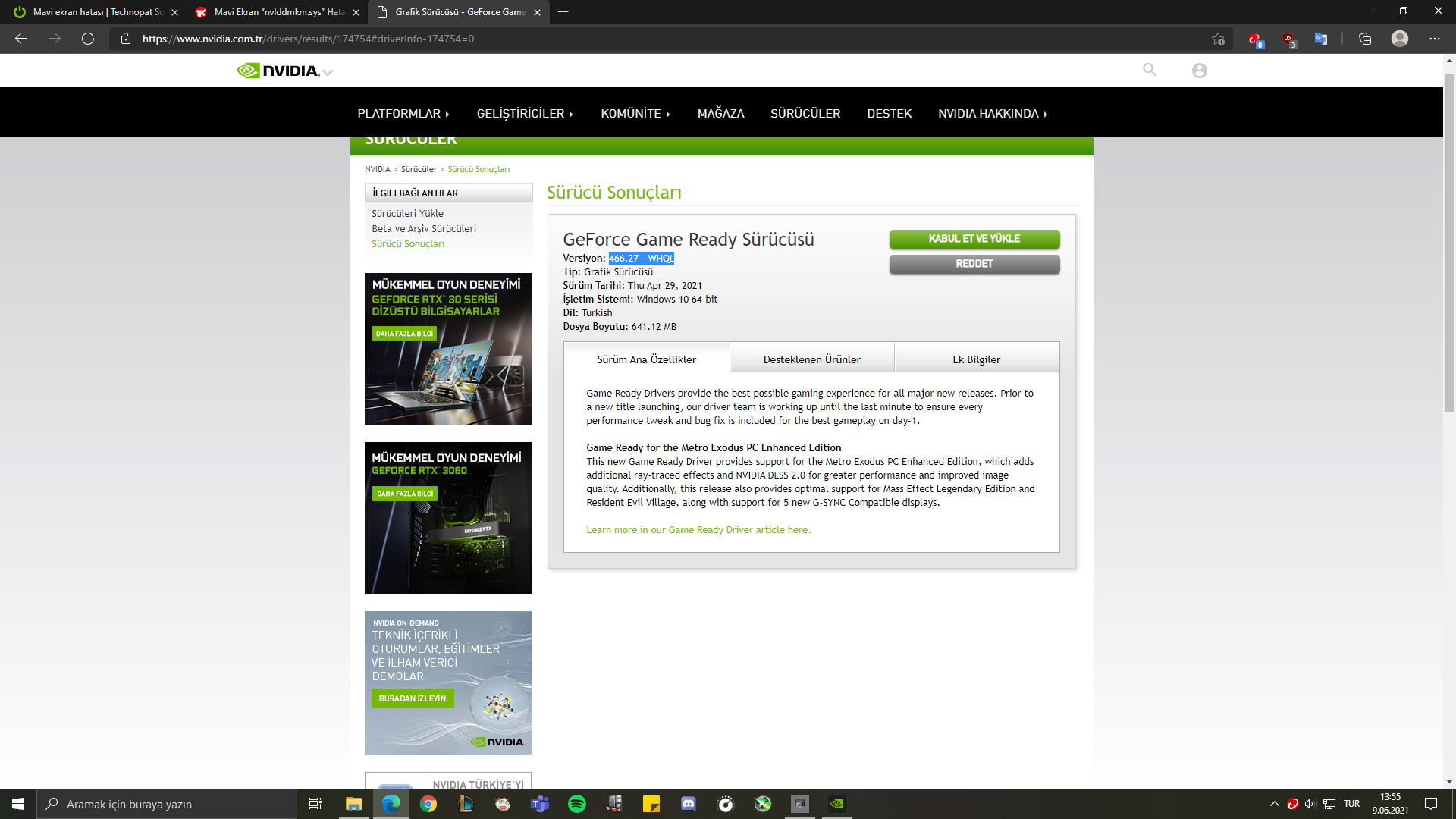This screenshot has width=1456, height=819.
Task: Expand the PLATFORMLAR menu
Action: click(x=403, y=113)
